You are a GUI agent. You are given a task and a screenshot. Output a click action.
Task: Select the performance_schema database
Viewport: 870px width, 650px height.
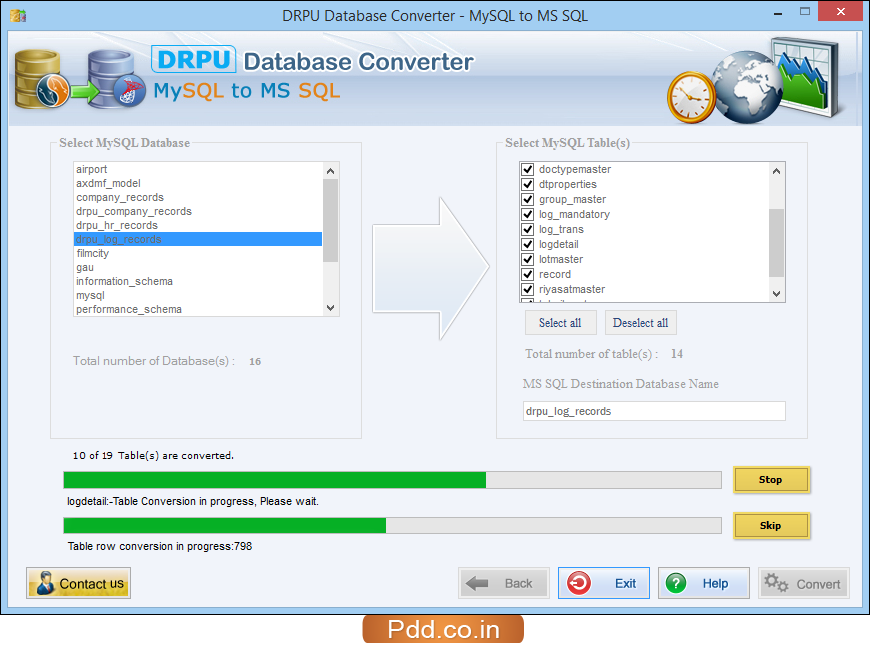pyautogui.click(x=198, y=309)
